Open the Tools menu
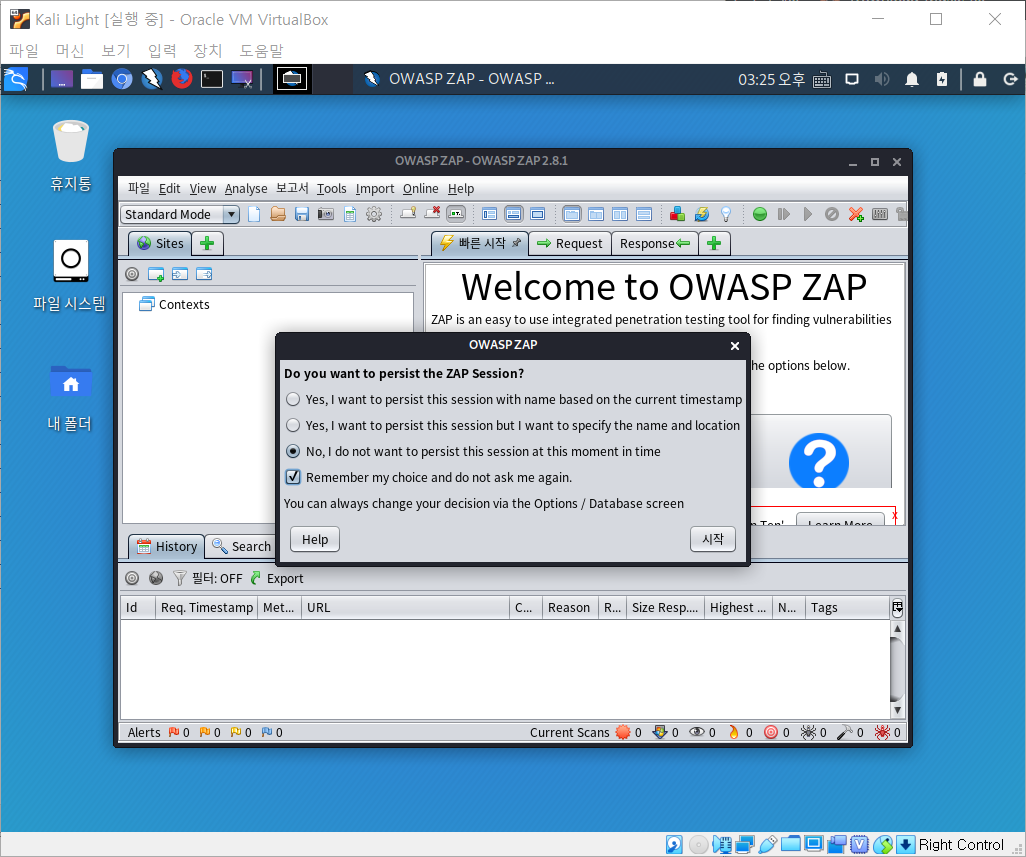1026x857 pixels. [x=332, y=188]
